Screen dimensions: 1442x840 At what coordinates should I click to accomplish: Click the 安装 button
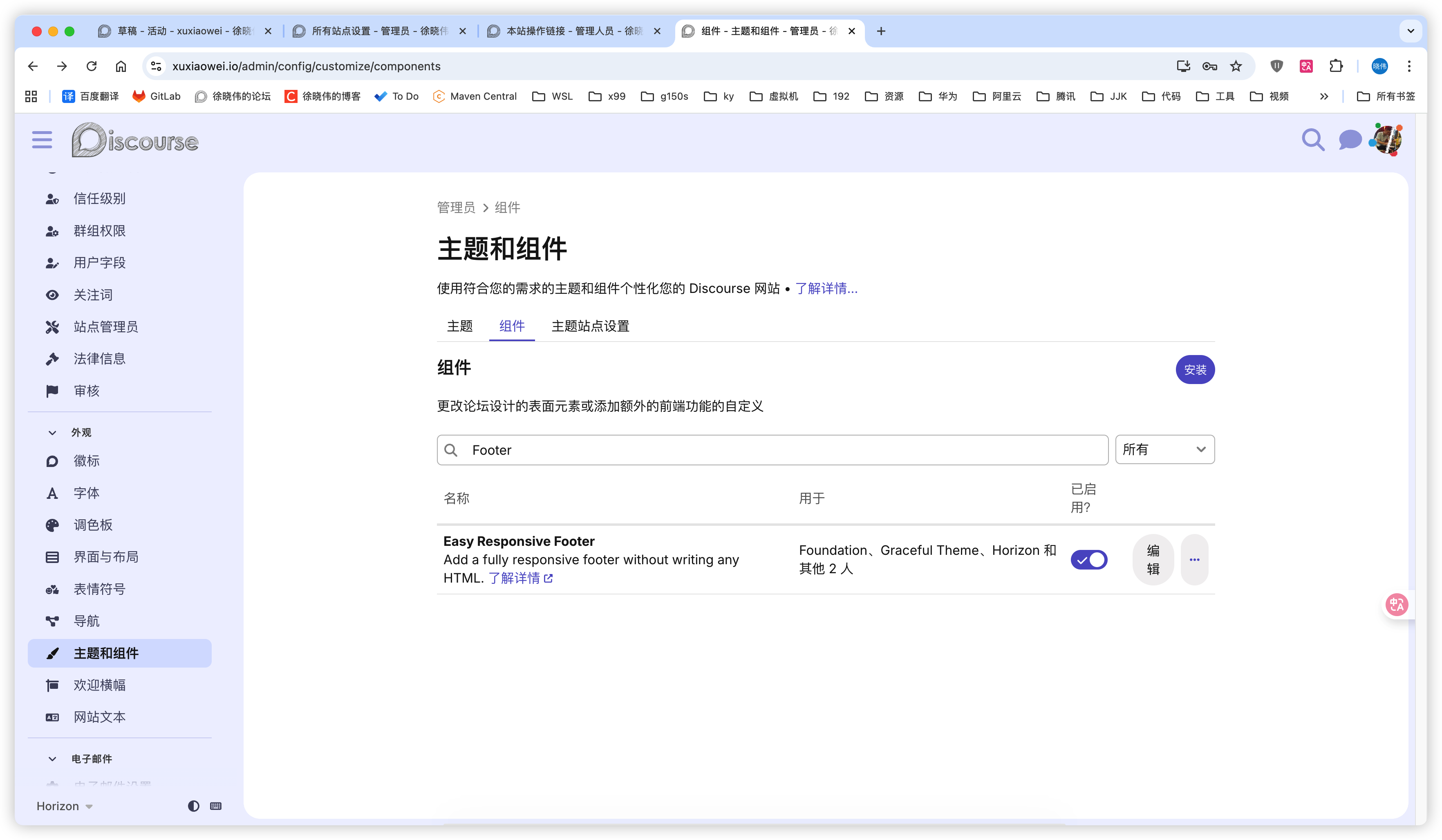(x=1195, y=369)
